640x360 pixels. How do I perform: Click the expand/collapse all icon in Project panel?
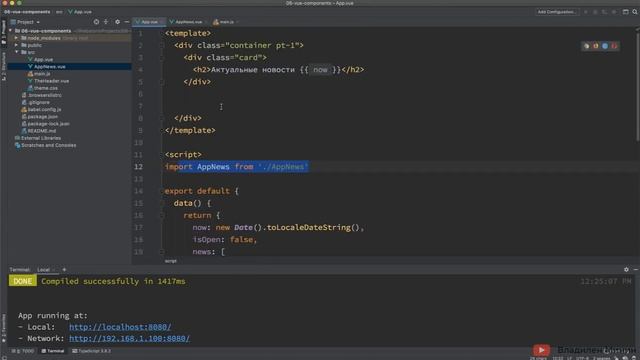point(106,22)
